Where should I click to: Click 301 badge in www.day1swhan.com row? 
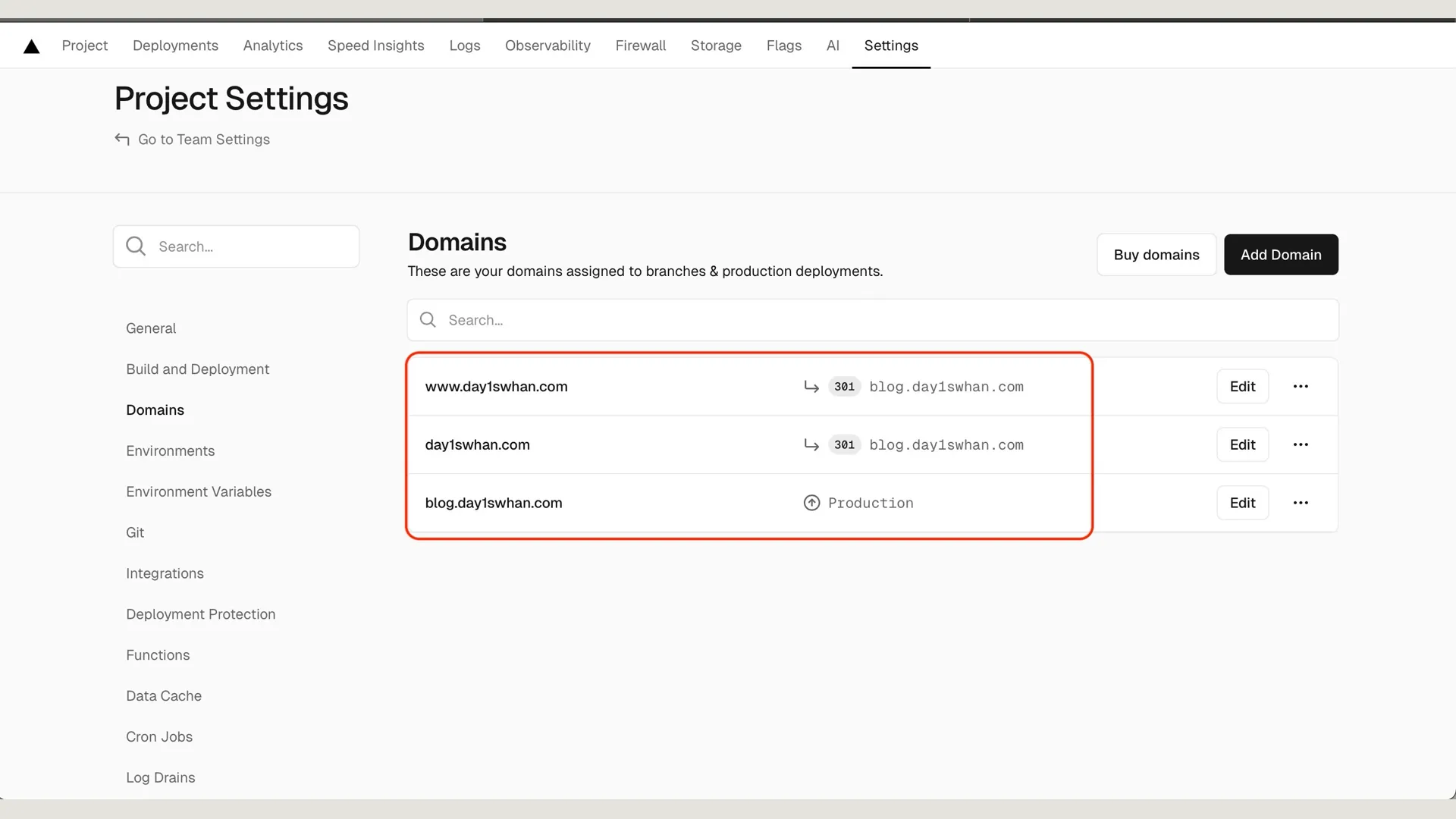click(x=844, y=387)
